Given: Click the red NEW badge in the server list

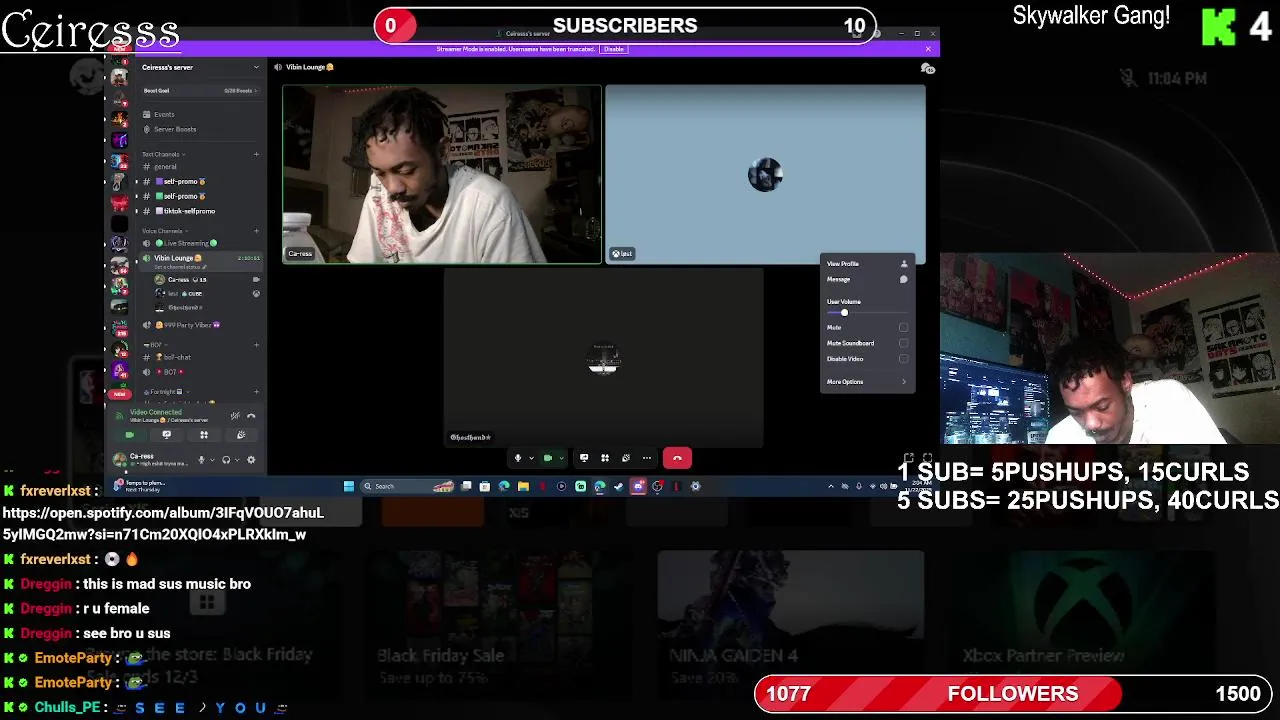Looking at the screenshot, I should [119, 394].
